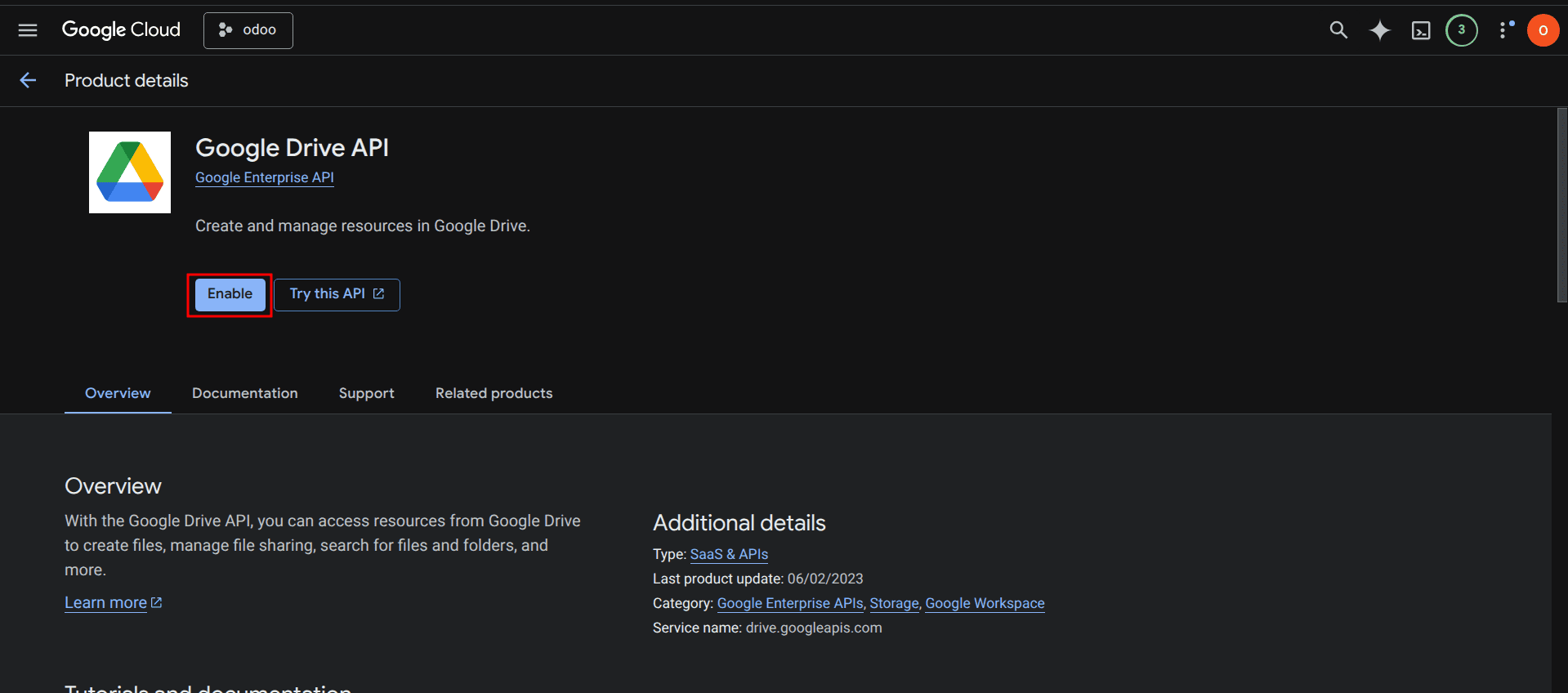Image resolution: width=1568 pixels, height=693 pixels.
Task: Follow the Learn more link
Action: [113, 602]
